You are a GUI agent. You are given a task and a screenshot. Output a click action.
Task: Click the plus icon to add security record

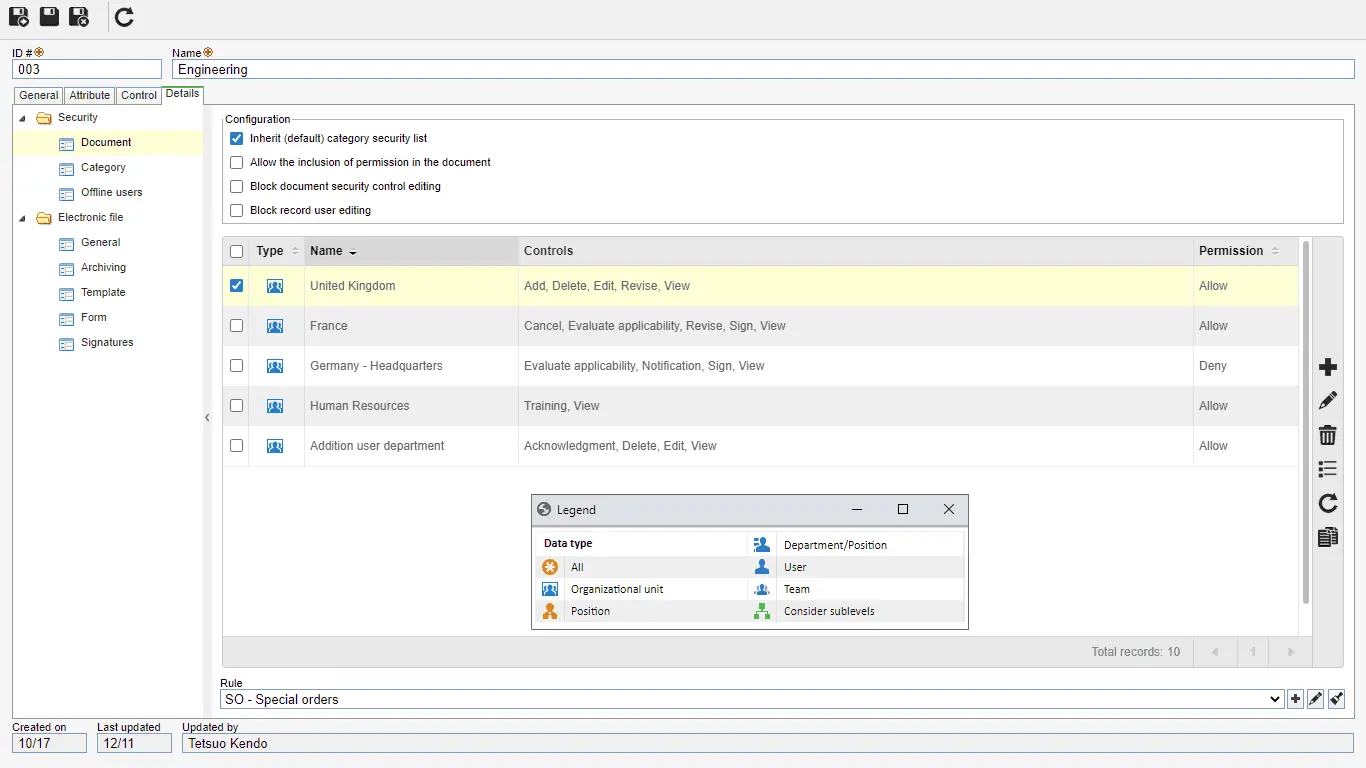1327,367
